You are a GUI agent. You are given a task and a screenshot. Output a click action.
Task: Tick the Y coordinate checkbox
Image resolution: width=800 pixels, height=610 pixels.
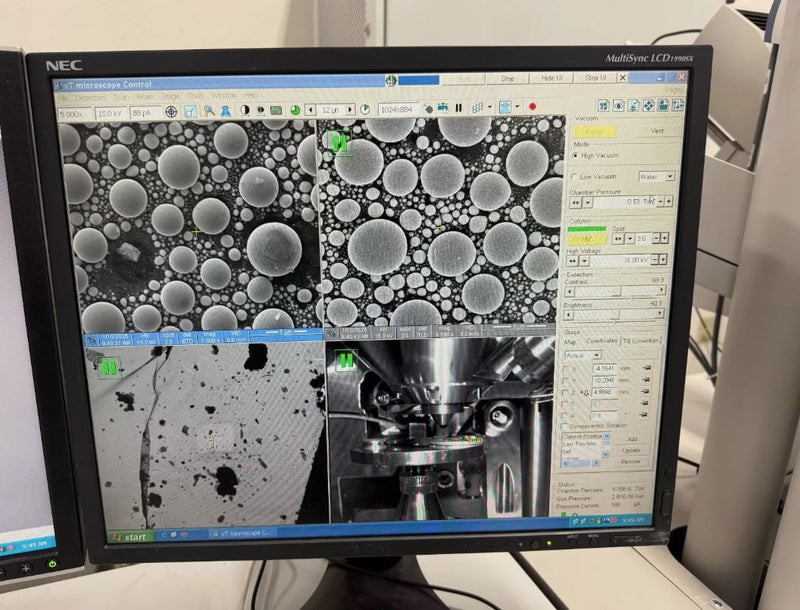[565, 380]
